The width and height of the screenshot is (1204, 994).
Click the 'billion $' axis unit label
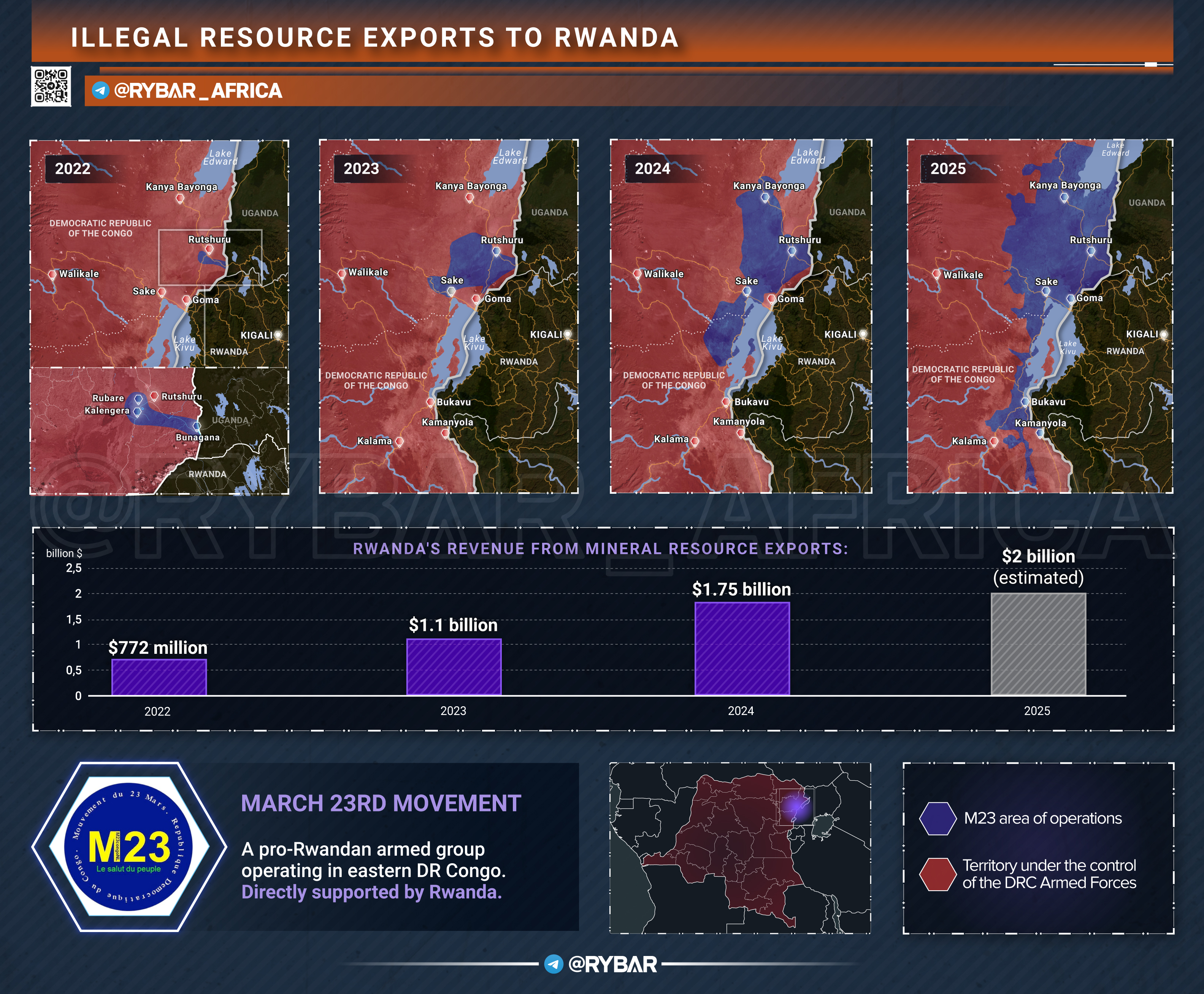coord(63,553)
